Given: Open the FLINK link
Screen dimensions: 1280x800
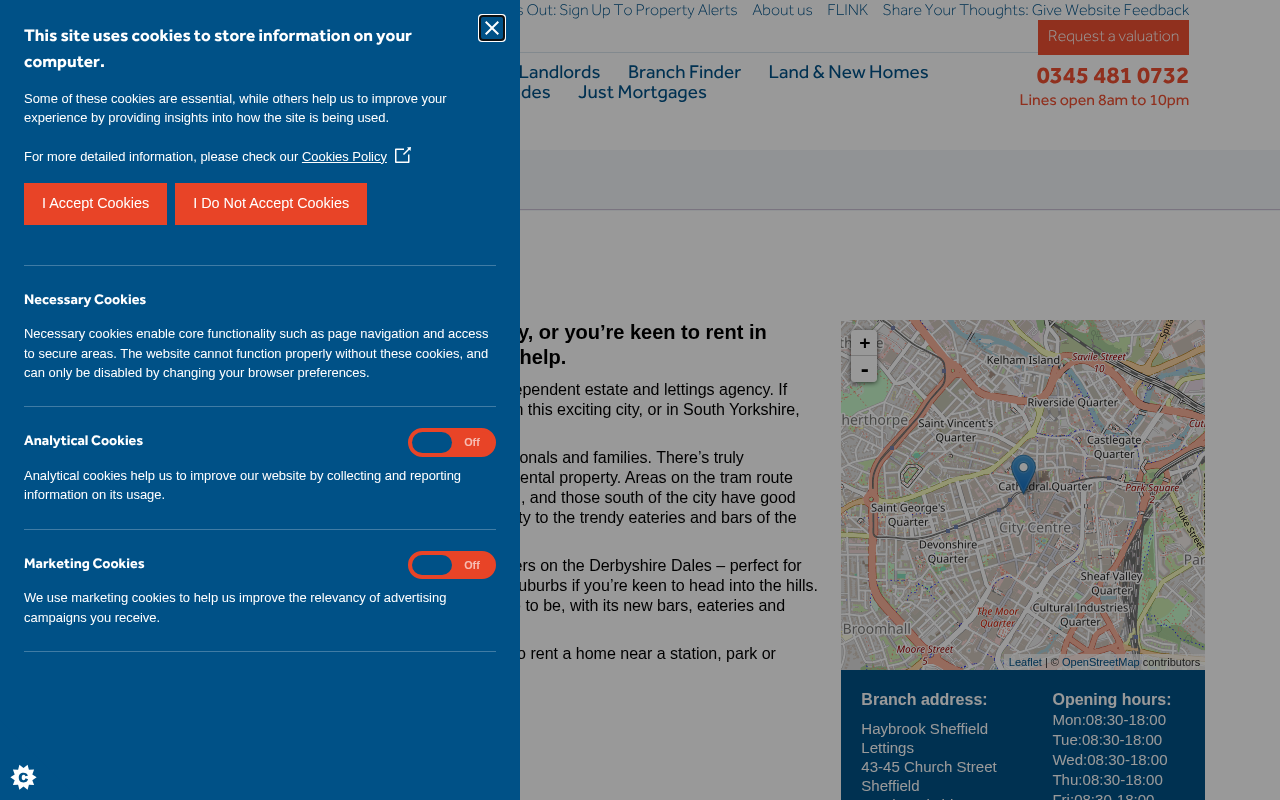Looking at the screenshot, I should (x=847, y=10).
